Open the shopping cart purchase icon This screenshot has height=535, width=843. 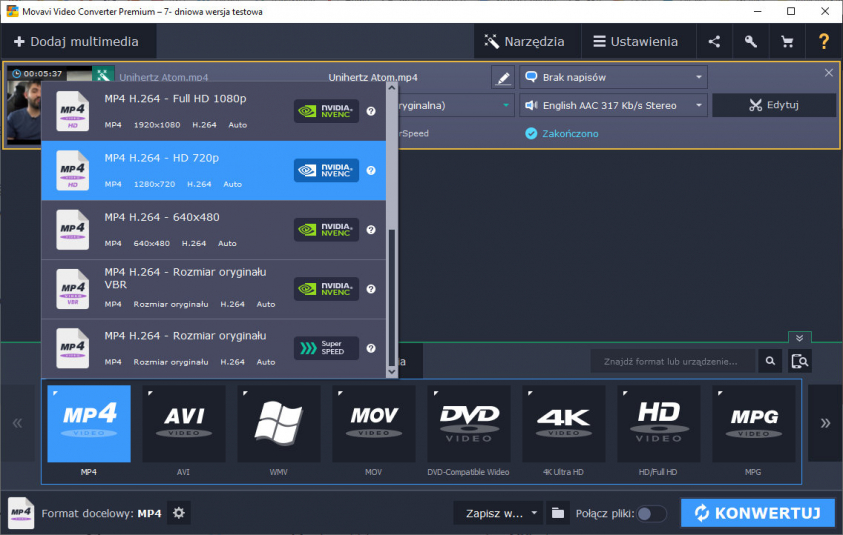[x=787, y=42]
